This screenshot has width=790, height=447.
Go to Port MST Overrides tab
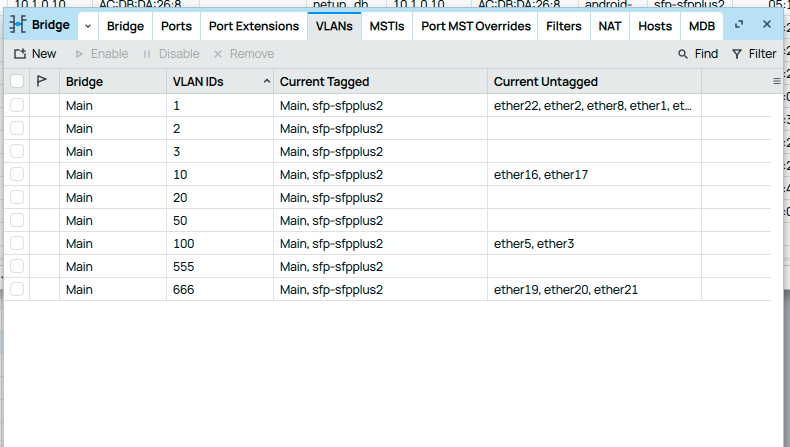click(x=476, y=26)
